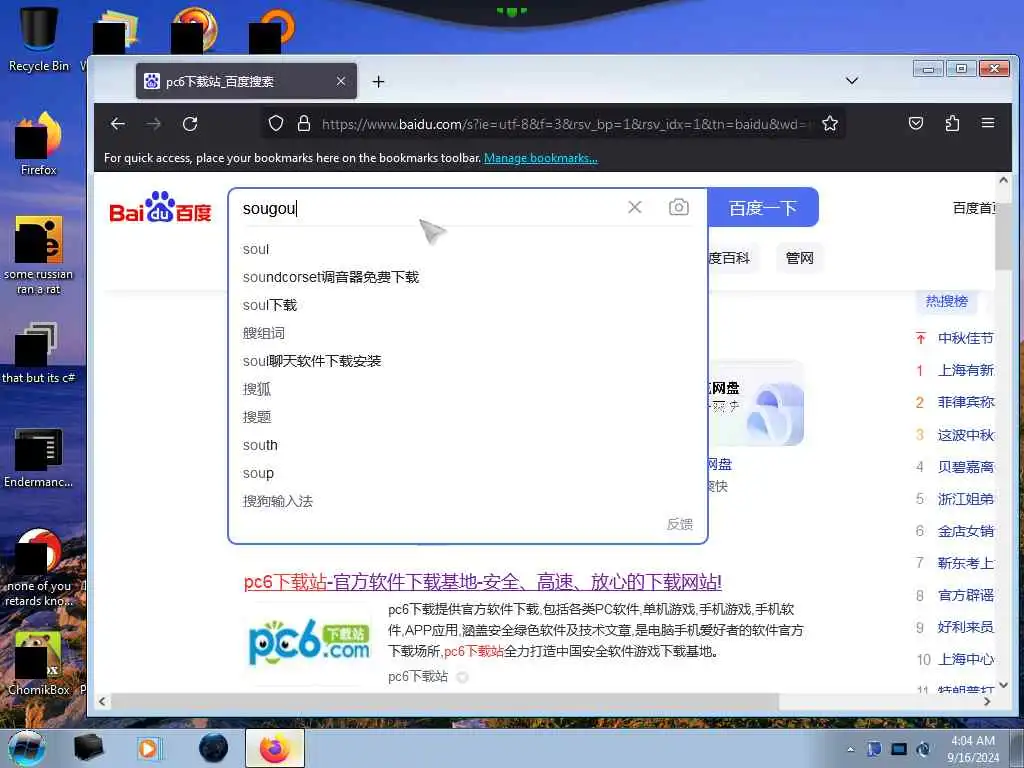
Task: Open the Firefox hamburger menu
Action: [x=987, y=123]
